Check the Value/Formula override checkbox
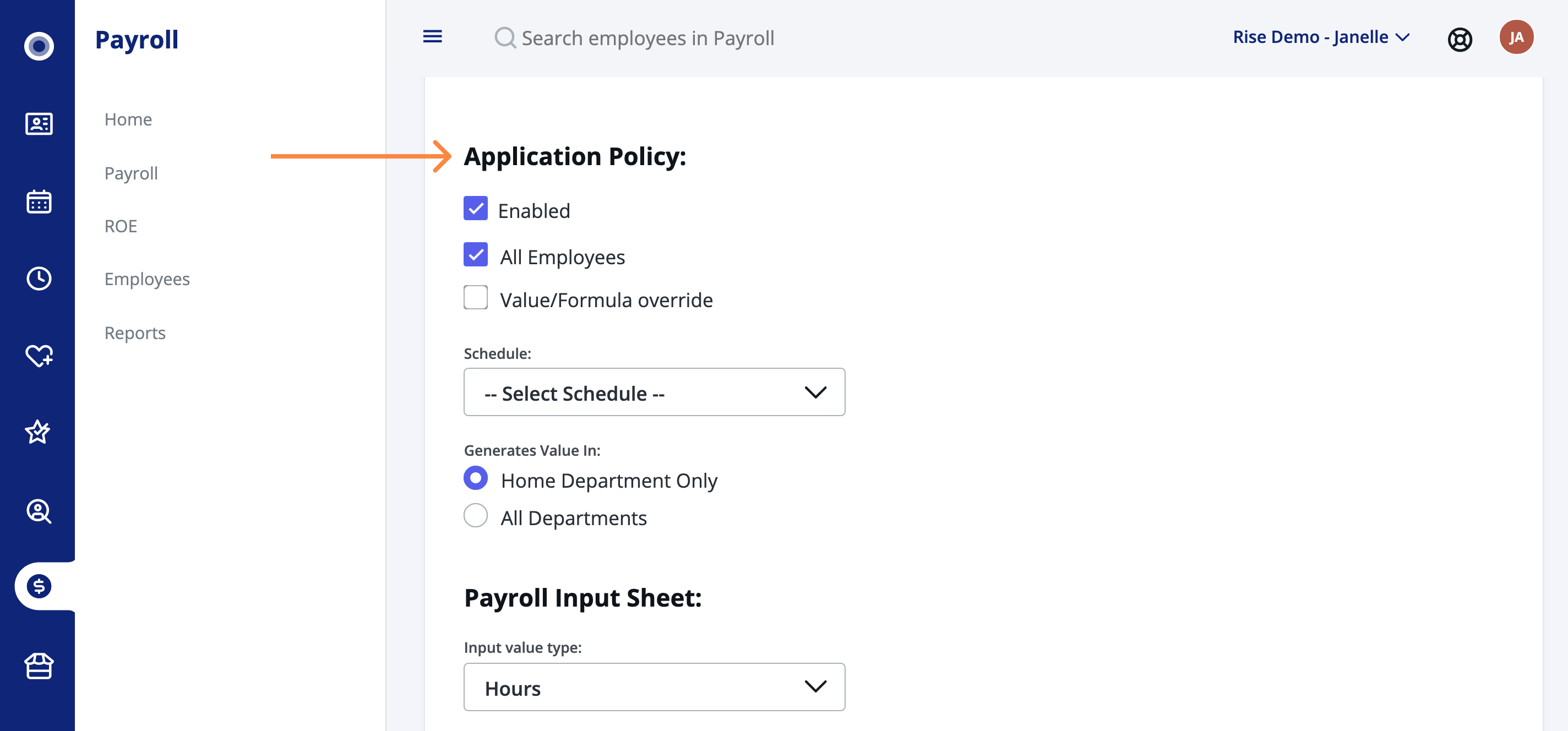 pyautogui.click(x=475, y=298)
